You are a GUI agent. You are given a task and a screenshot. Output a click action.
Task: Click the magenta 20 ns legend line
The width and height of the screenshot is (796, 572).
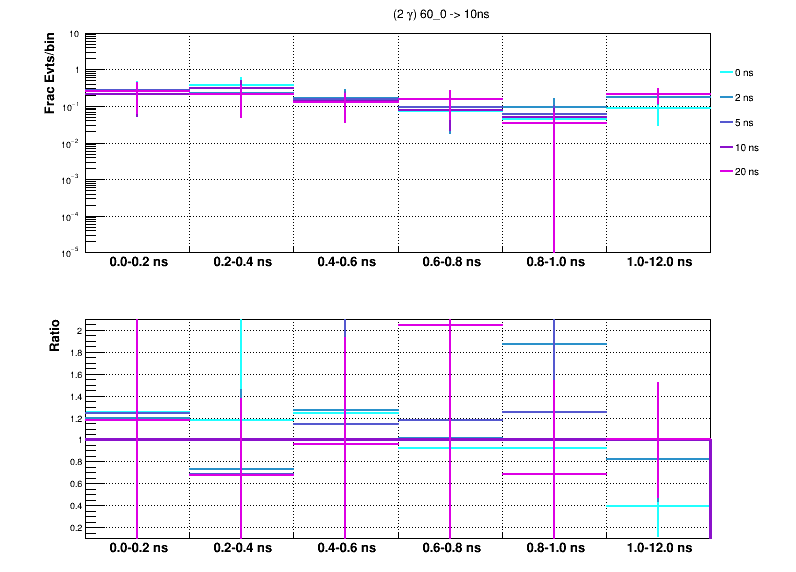tap(727, 172)
